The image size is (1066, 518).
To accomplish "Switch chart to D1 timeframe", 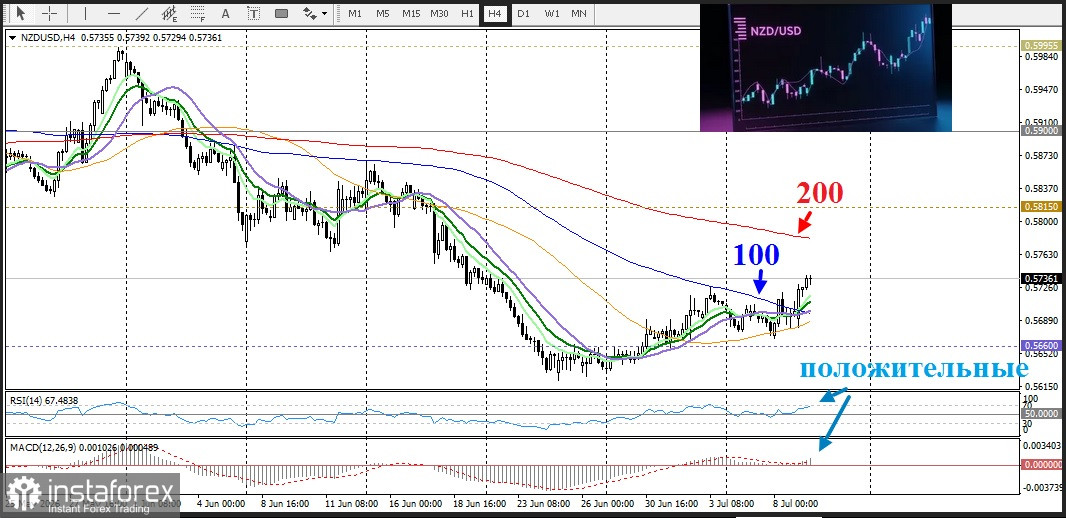I will (x=523, y=13).
